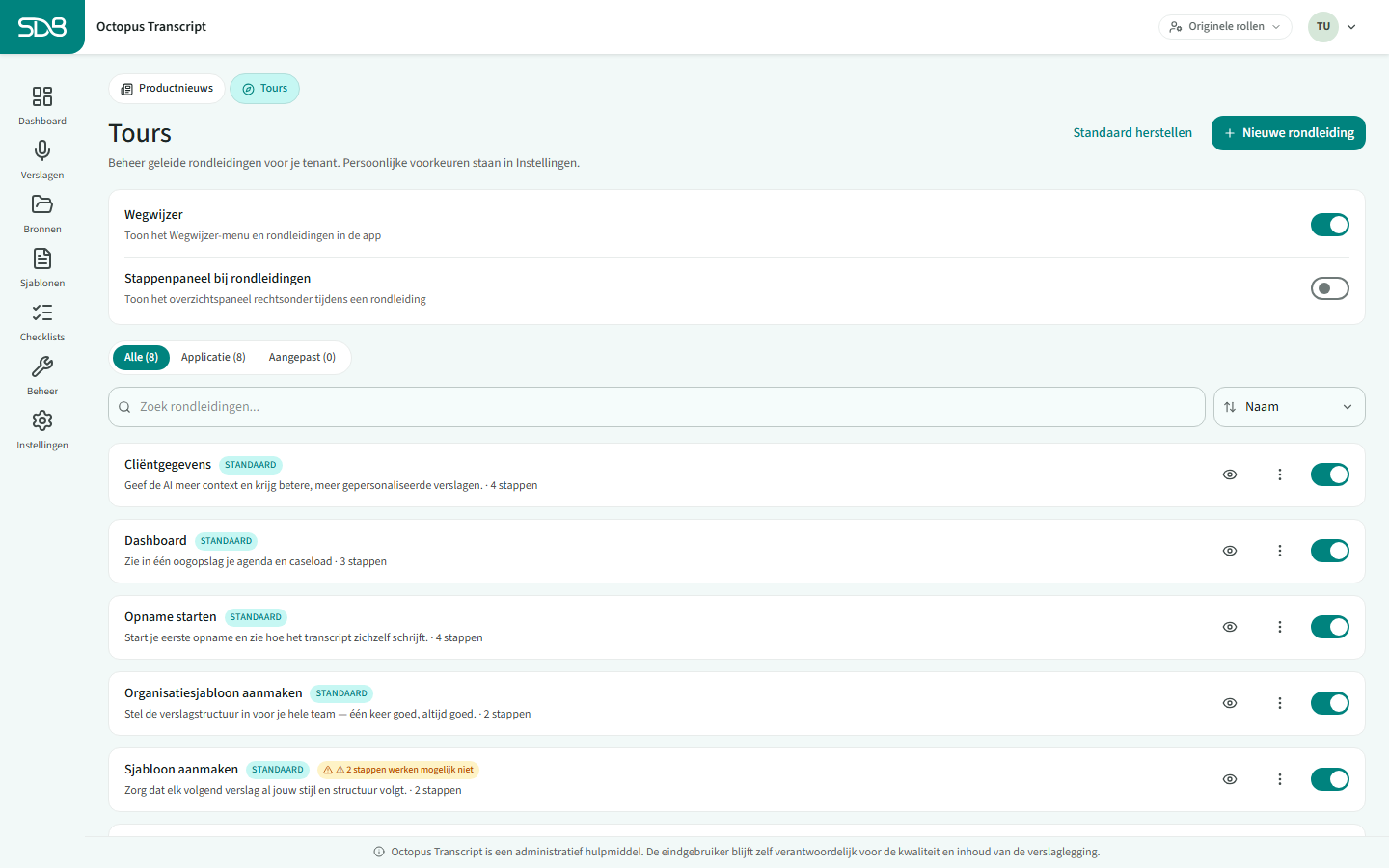Click the roles icon in Originele rollen
The height and width of the screenshot is (868, 1389).
coord(1176,27)
